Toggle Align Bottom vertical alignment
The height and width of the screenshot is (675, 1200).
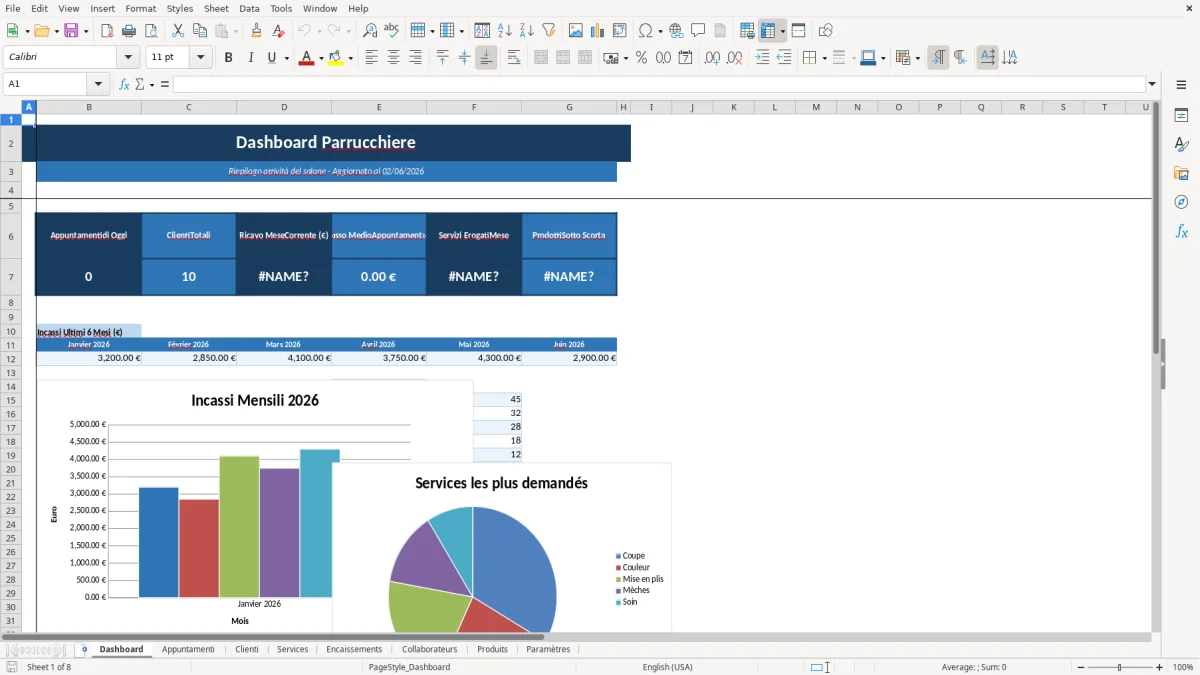(x=486, y=58)
